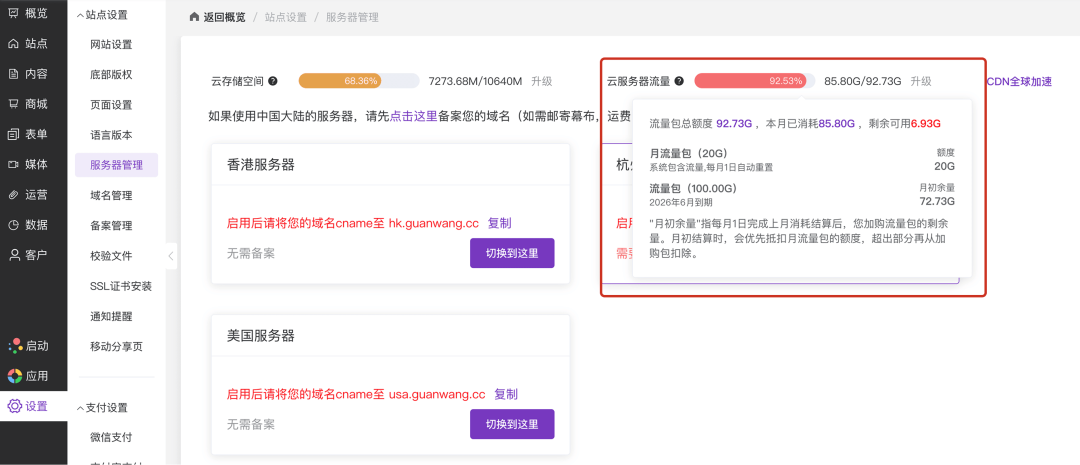This screenshot has height=465, width=1080.
Task: Click the 设置 gear icon
Action: click(14, 406)
